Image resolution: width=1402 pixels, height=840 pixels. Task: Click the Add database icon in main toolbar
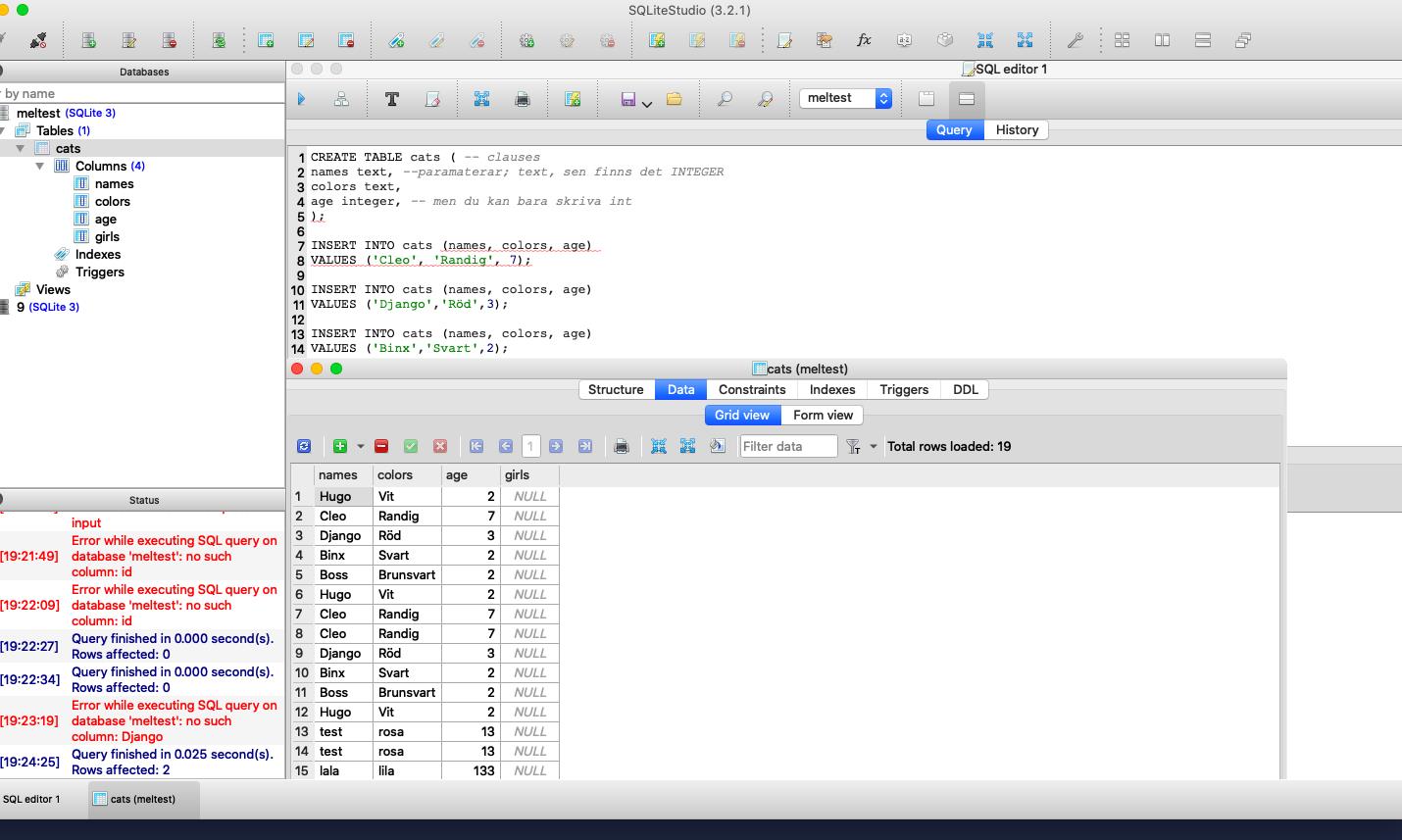point(88,40)
